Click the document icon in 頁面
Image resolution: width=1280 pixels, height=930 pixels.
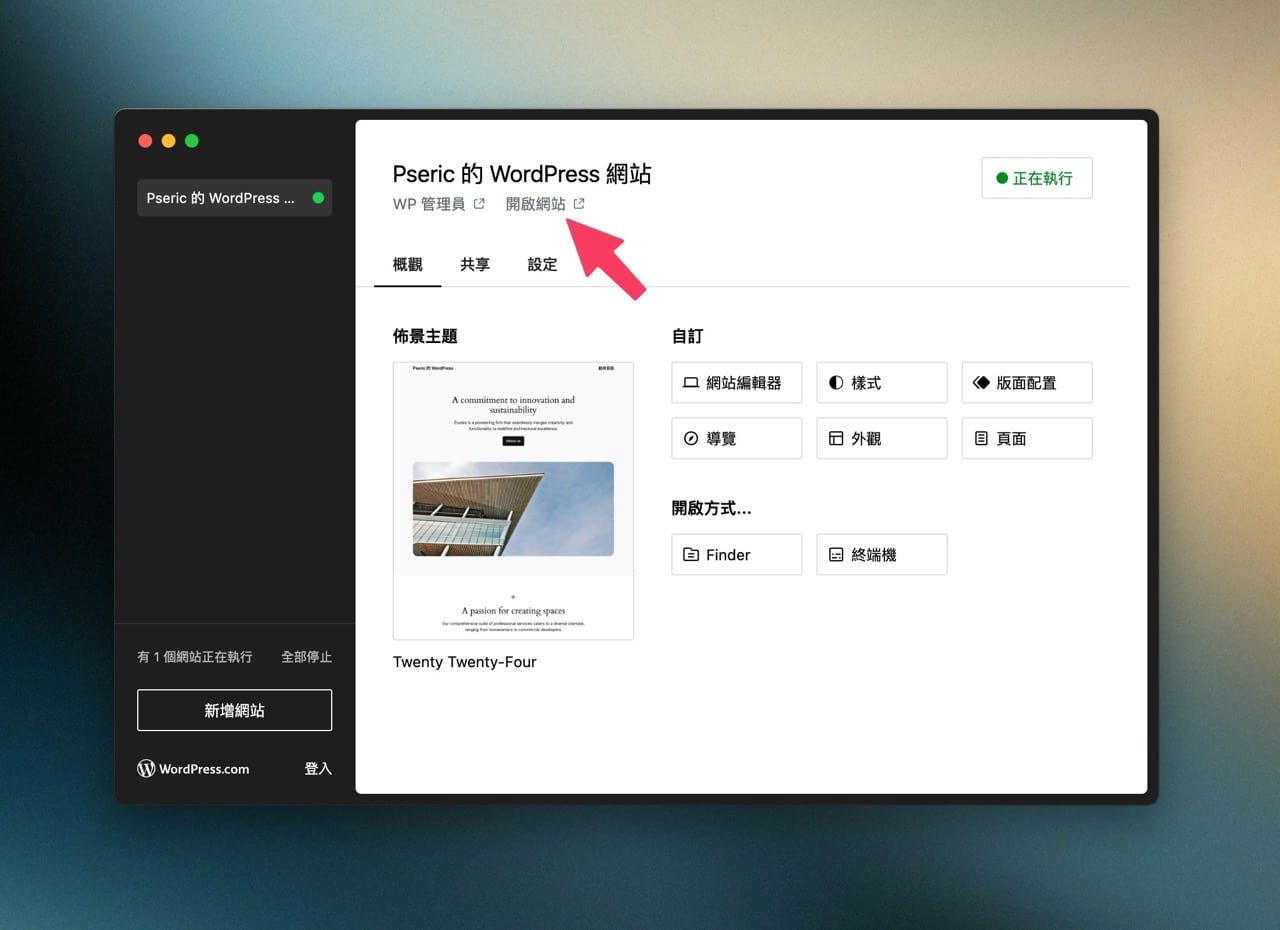981,439
